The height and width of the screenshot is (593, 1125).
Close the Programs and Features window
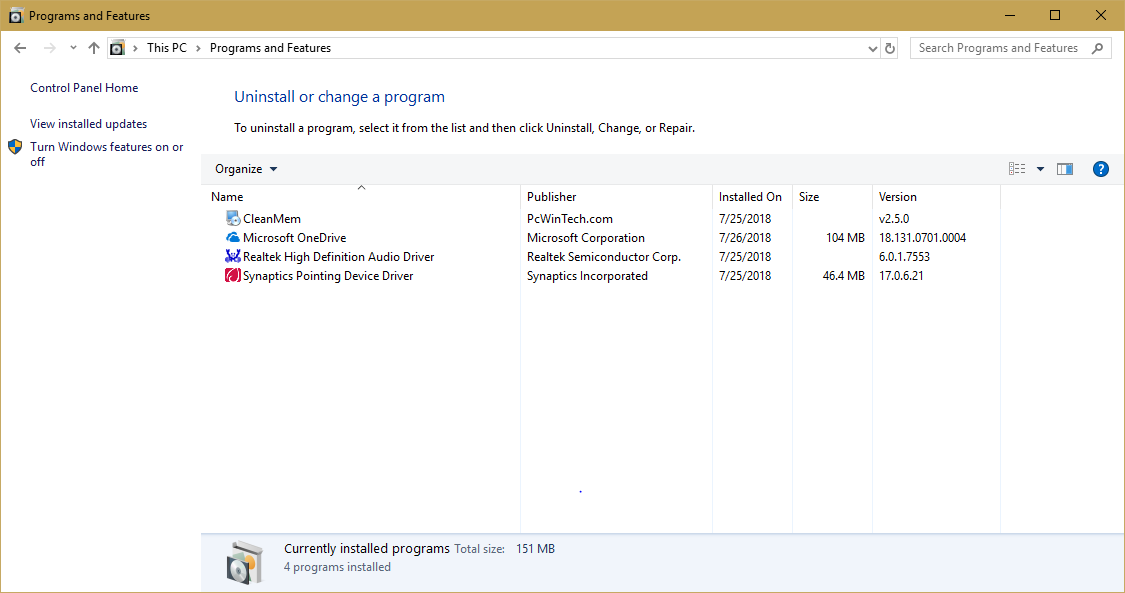point(1101,15)
